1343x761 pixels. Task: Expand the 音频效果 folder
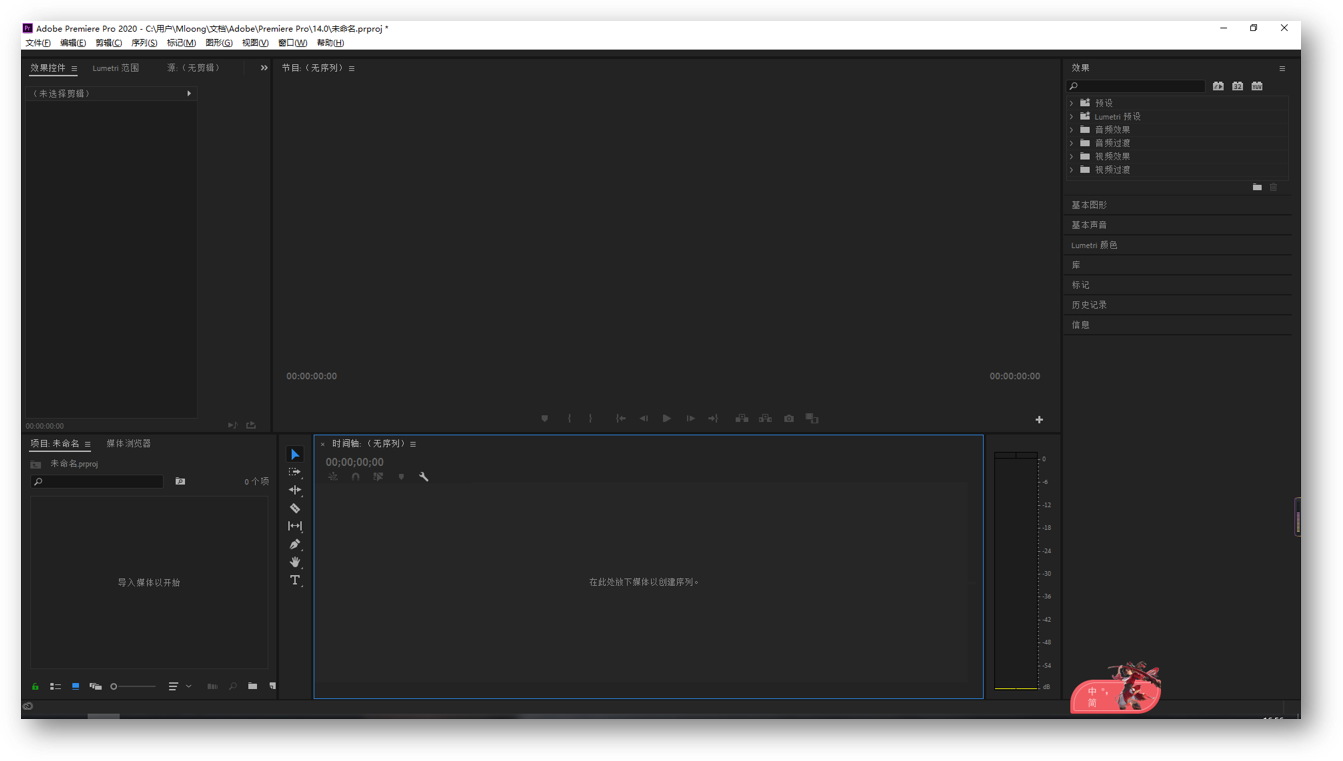pos(1072,130)
